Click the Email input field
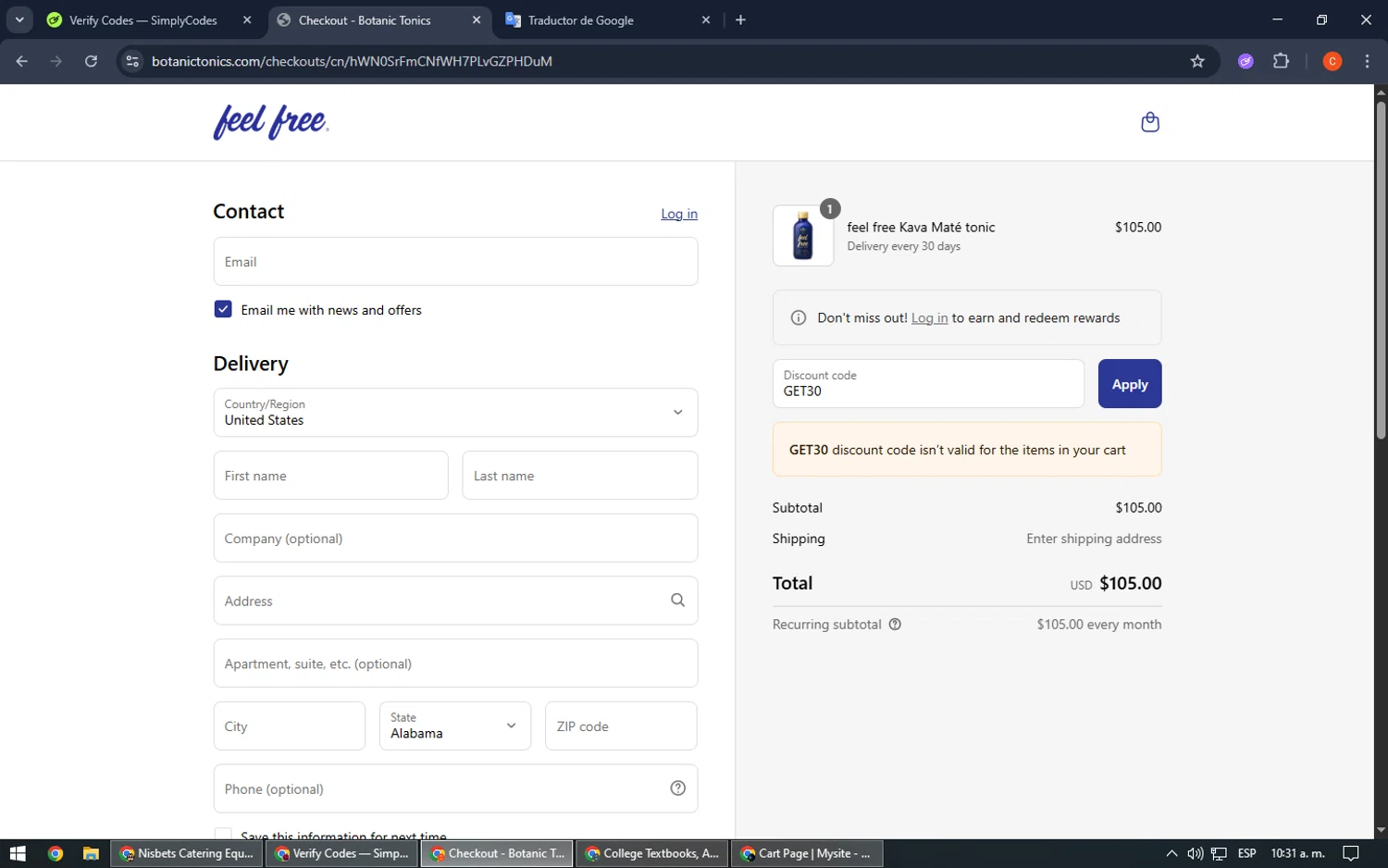Image resolution: width=1388 pixels, height=868 pixels. click(455, 262)
